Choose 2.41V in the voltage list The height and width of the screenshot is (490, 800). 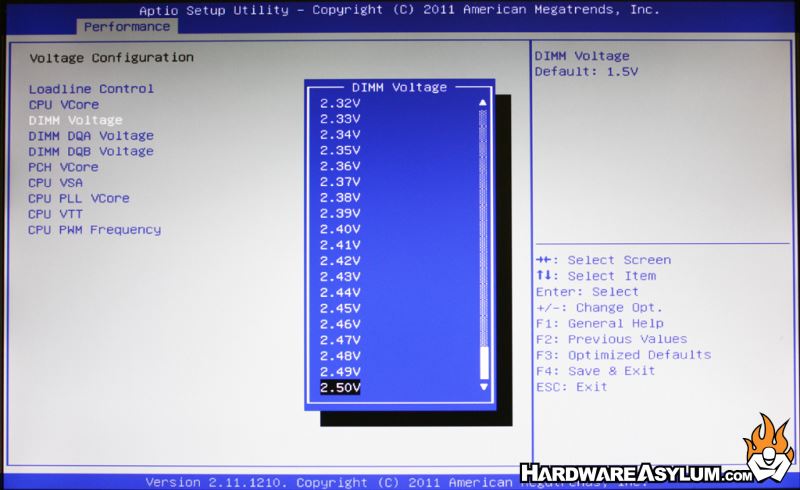pyautogui.click(x=340, y=246)
